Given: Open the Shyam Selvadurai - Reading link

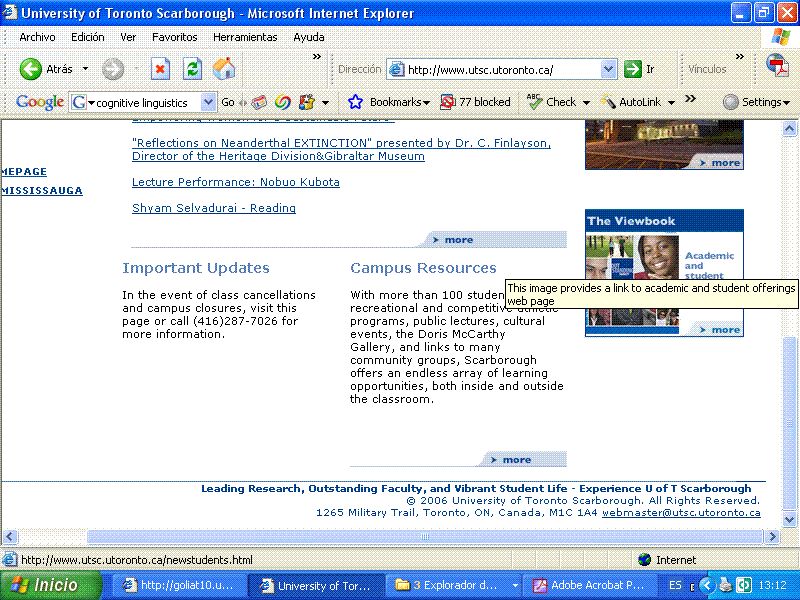Looking at the screenshot, I should tap(214, 208).
